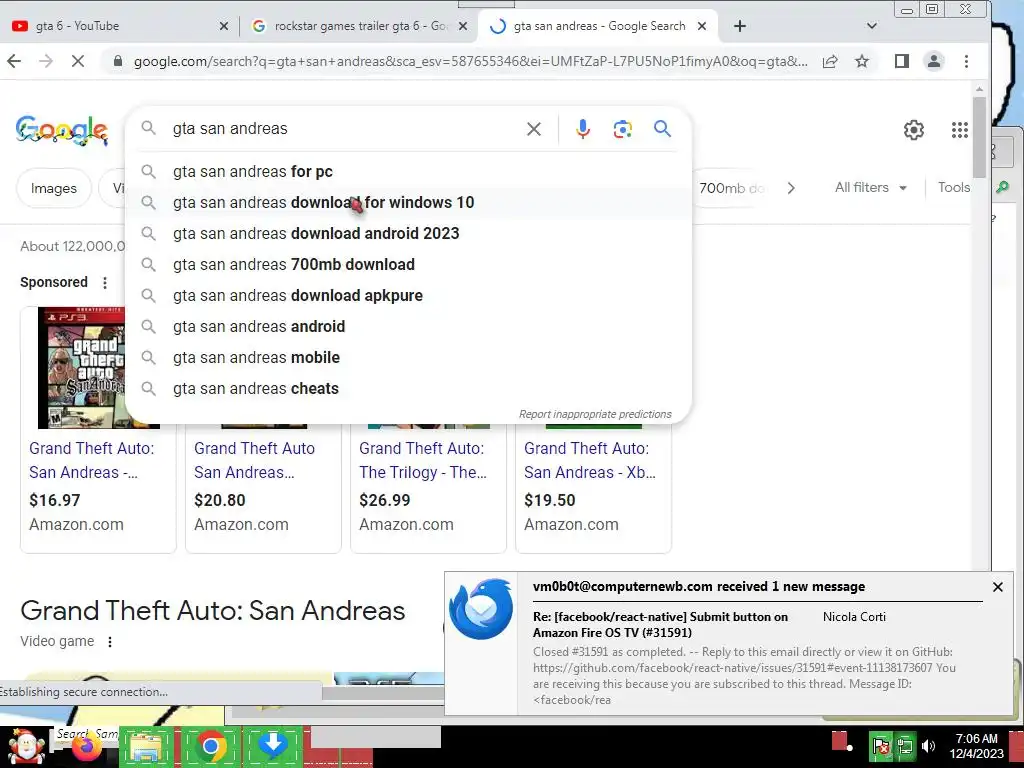Screen dimensions: 1024x768
Task: Select the 700mb filter chip
Action: click(x=730, y=188)
